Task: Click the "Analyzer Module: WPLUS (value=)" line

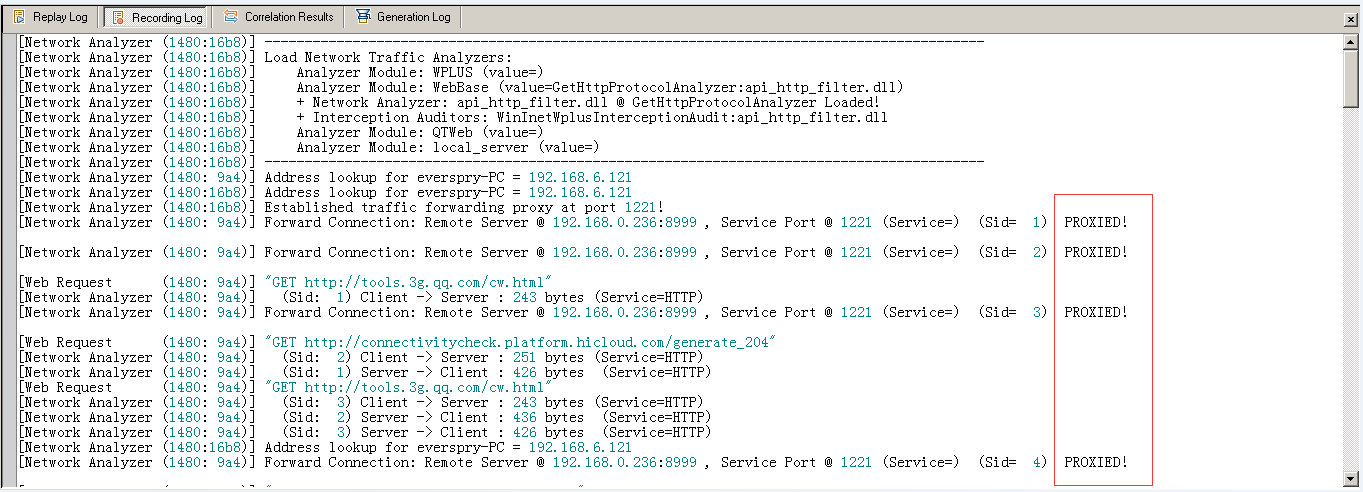Action: pos(419,72)
